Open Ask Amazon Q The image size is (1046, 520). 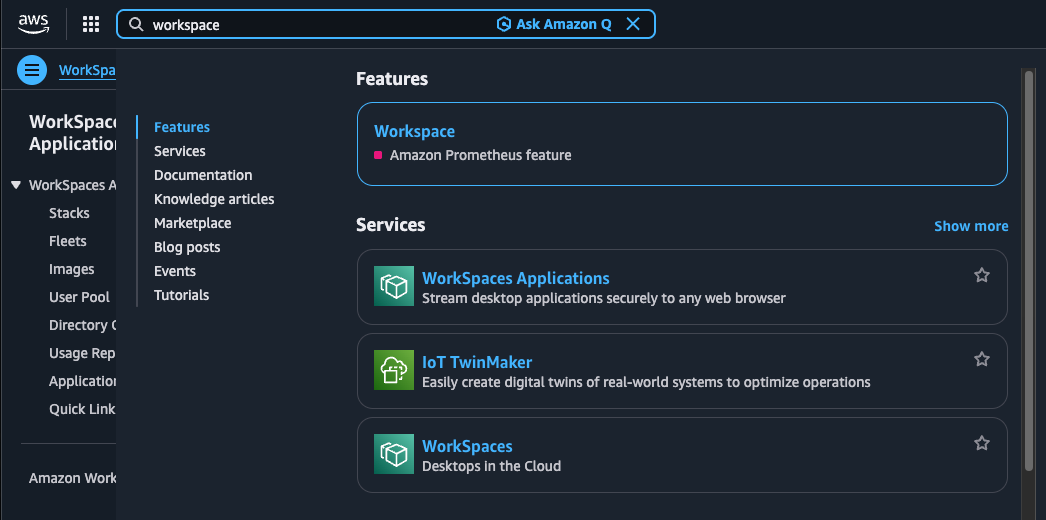click(554, 24)
